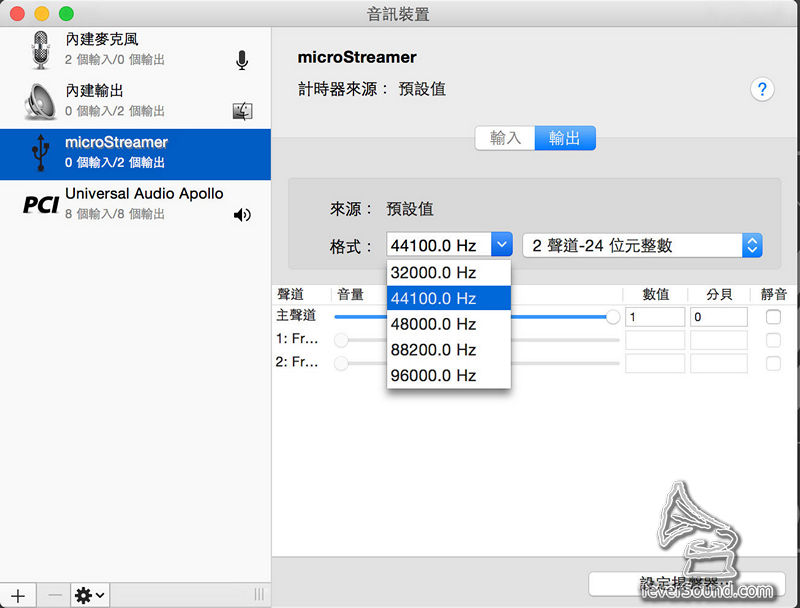Select the Universal Audio Apollo device
This screenshot has width=800, height=608.
click(x=135, y=205)
